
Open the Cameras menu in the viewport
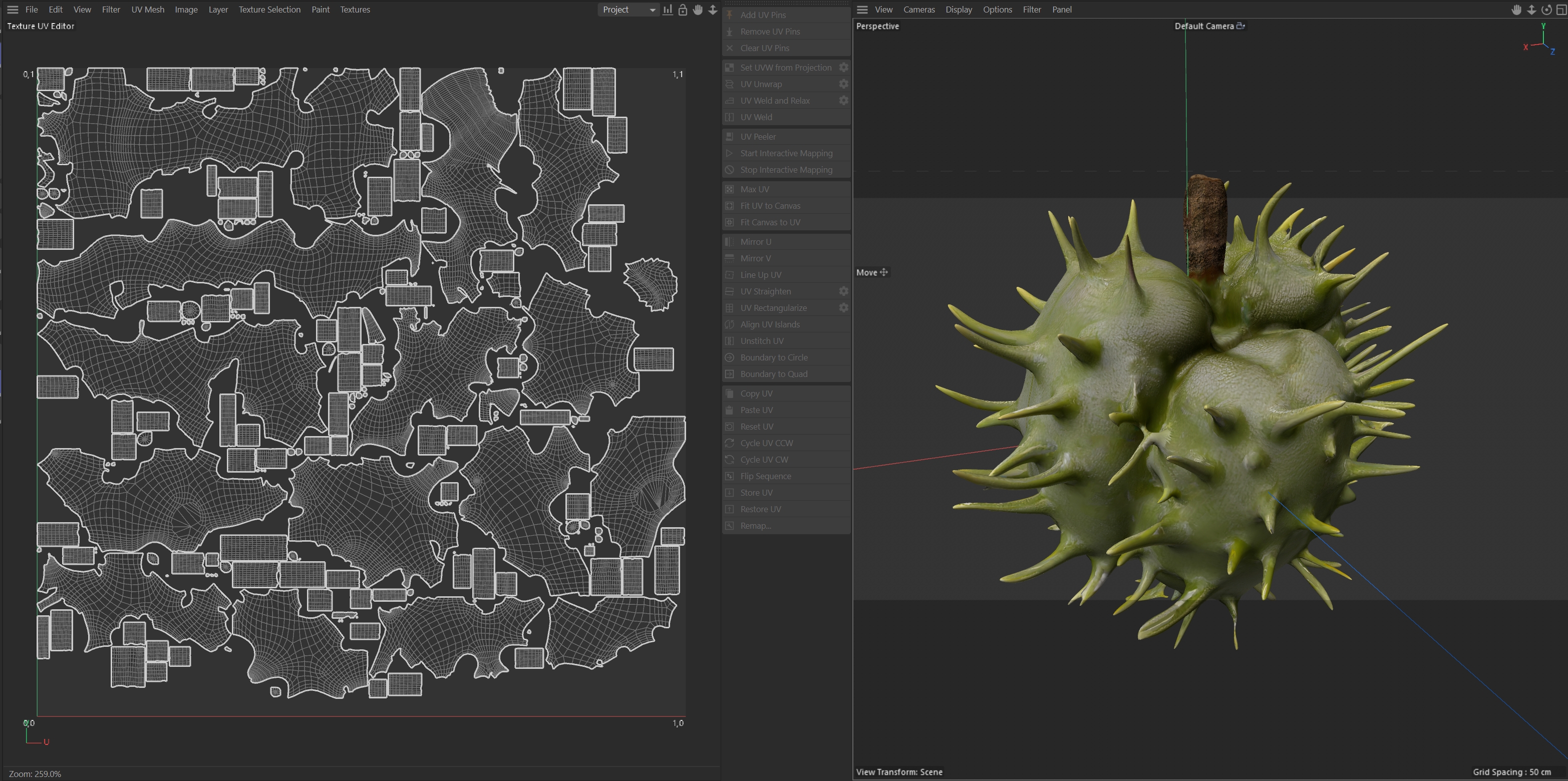[918, 10]
